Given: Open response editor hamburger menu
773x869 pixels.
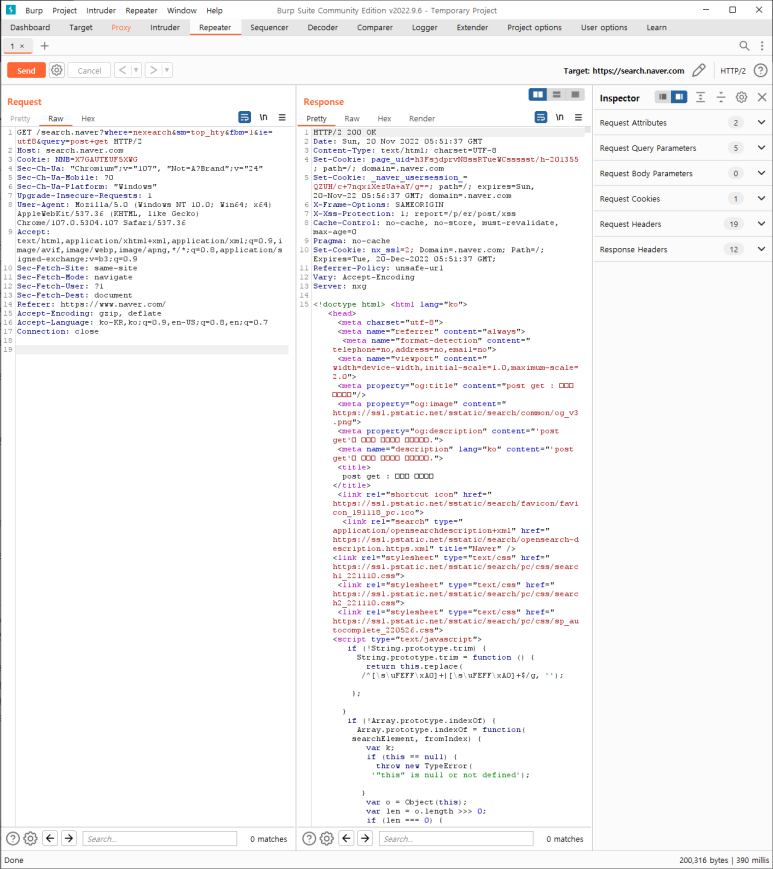Looking at the screenshot, I should [x=579, y=117].
